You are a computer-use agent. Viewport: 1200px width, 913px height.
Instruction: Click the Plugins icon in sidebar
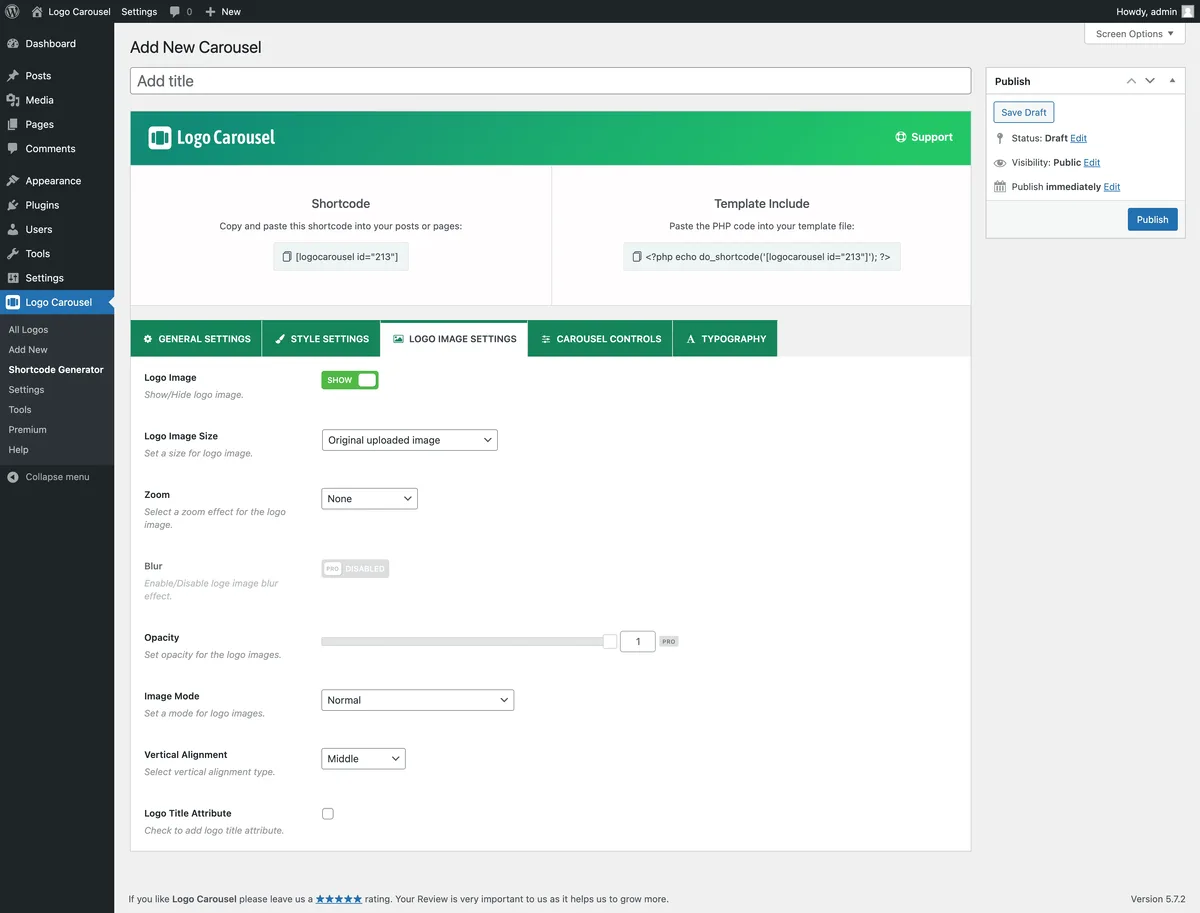tap(13, 205)
